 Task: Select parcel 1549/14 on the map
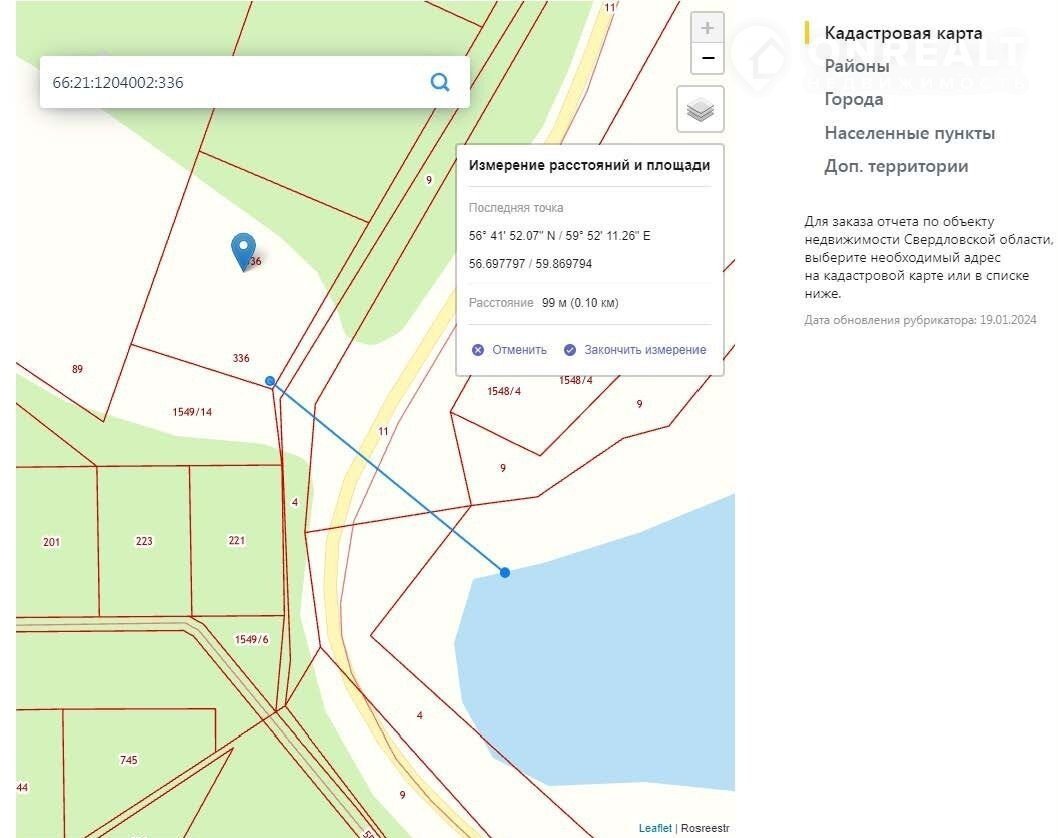pyautogui.click(x=192, y=412)
